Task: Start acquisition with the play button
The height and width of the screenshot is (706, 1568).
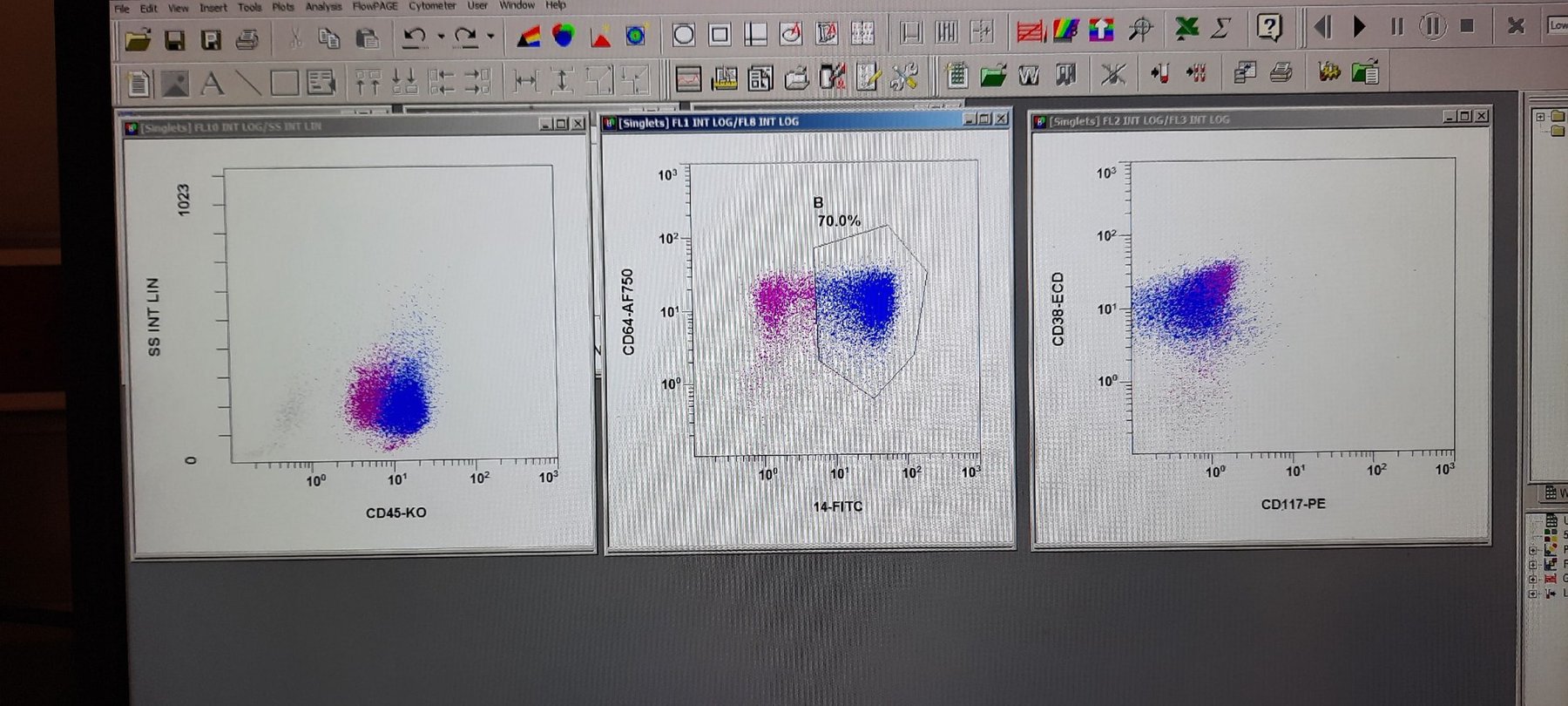Action: pyautogui.click(x=1360, y=27)
